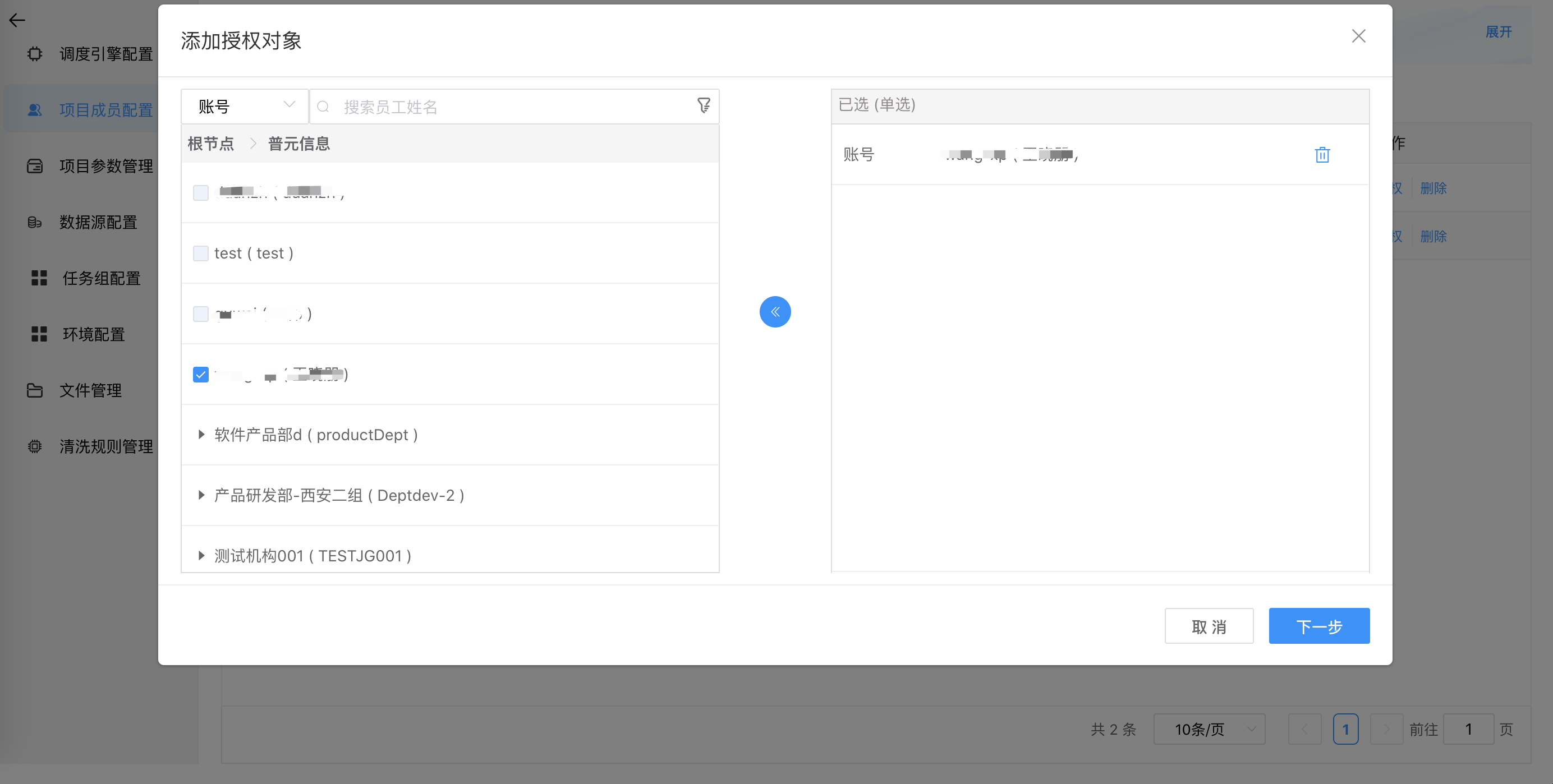Viewport: 1553px width, 784px height.
Task: Select the 项目成员配置 sidebar icon
Action: 34,110
